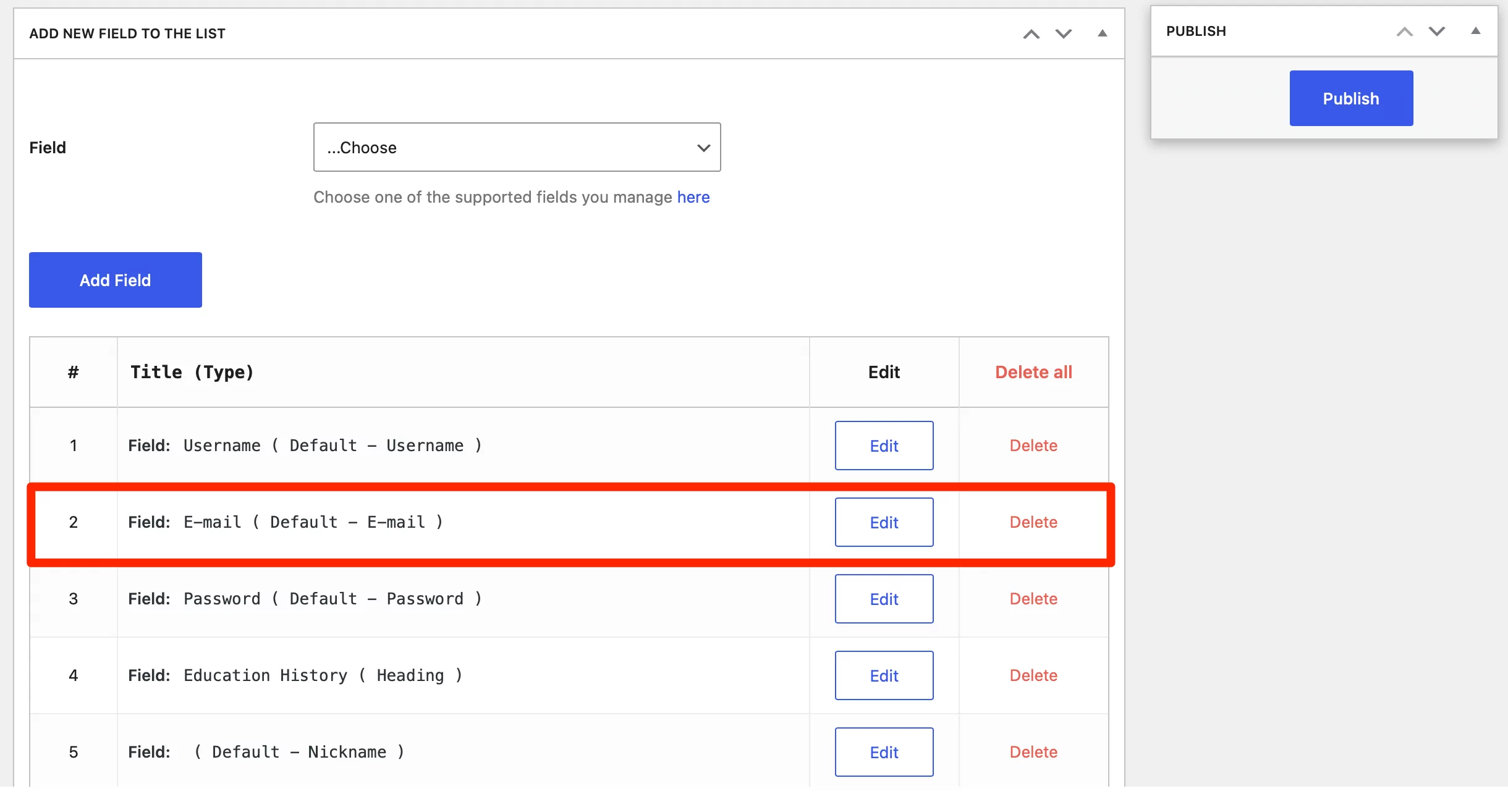Select '( Default – Nickname )' row text

299,752
